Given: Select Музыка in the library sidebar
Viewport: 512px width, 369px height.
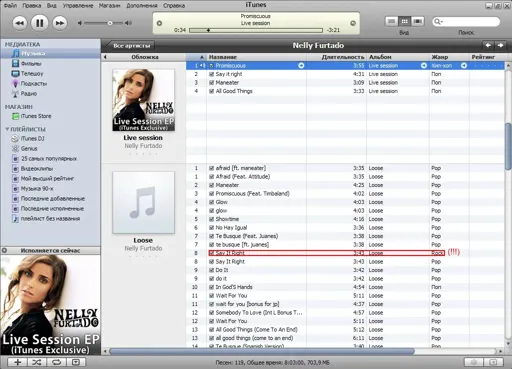Looking at the screenshot, I should point(50,53).
